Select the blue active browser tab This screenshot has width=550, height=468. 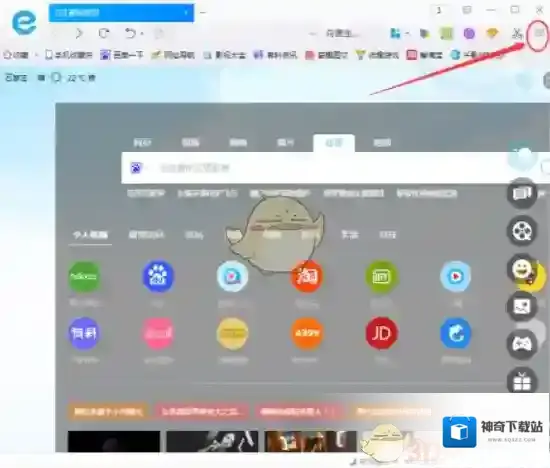121,13
